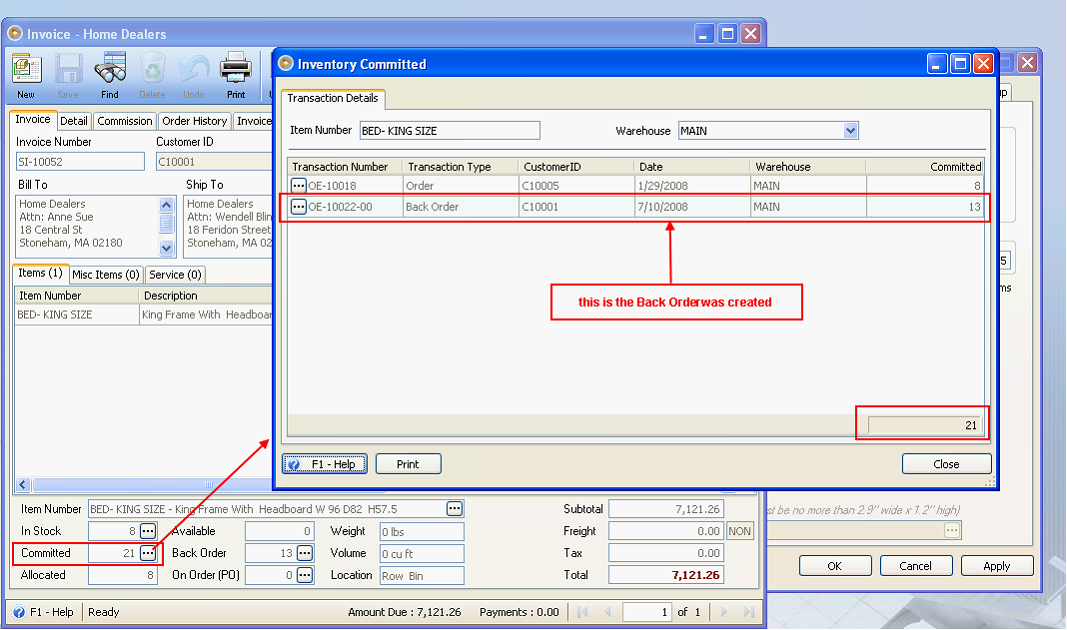Screen dimensions: 1067x630
Task: Close the Inventory Committed dialog using Close button
Action: [x=946, y=464]
